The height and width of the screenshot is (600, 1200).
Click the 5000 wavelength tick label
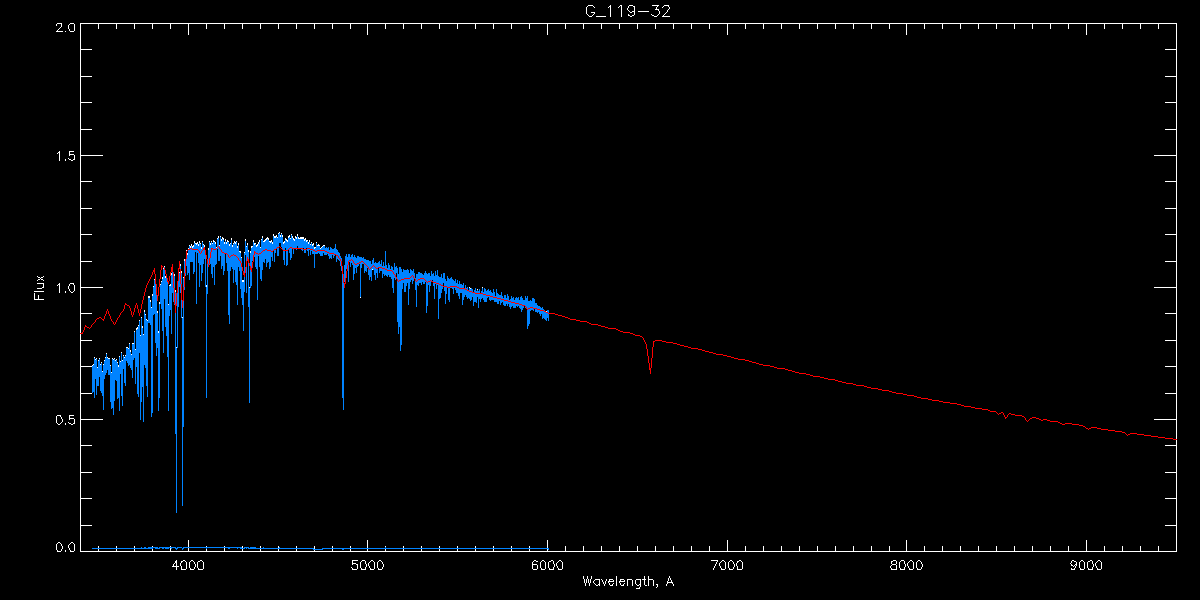pos(367,564)
